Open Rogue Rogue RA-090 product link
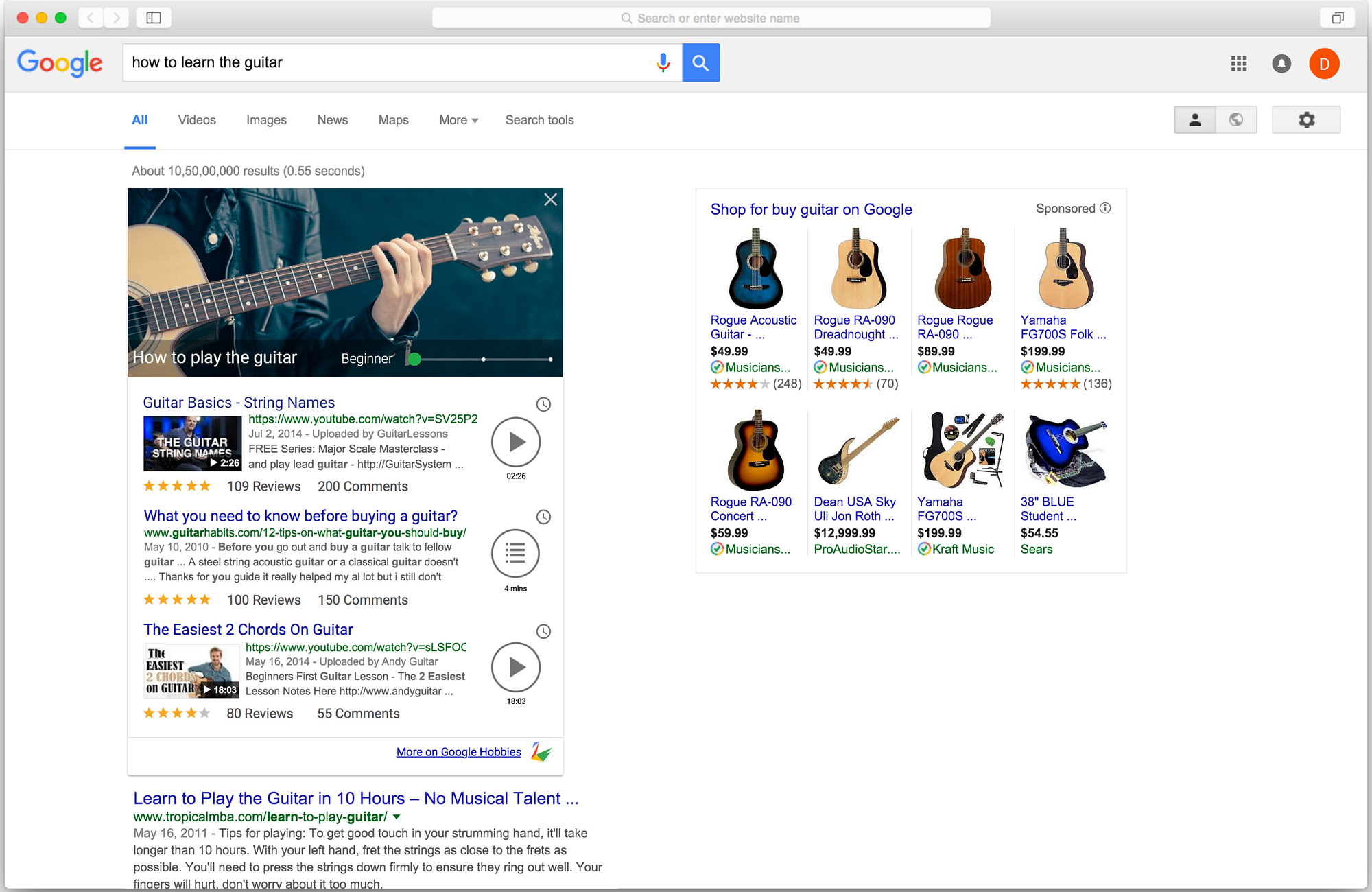1372x892 pixels. coord(955,327)
